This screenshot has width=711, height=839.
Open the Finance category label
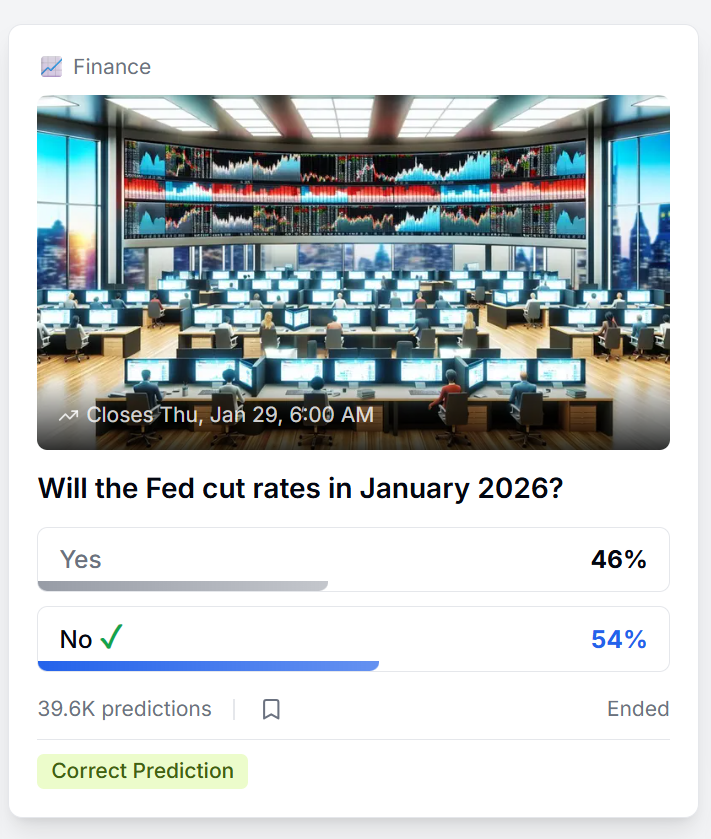pyautogui.click(x=112, y=67)
